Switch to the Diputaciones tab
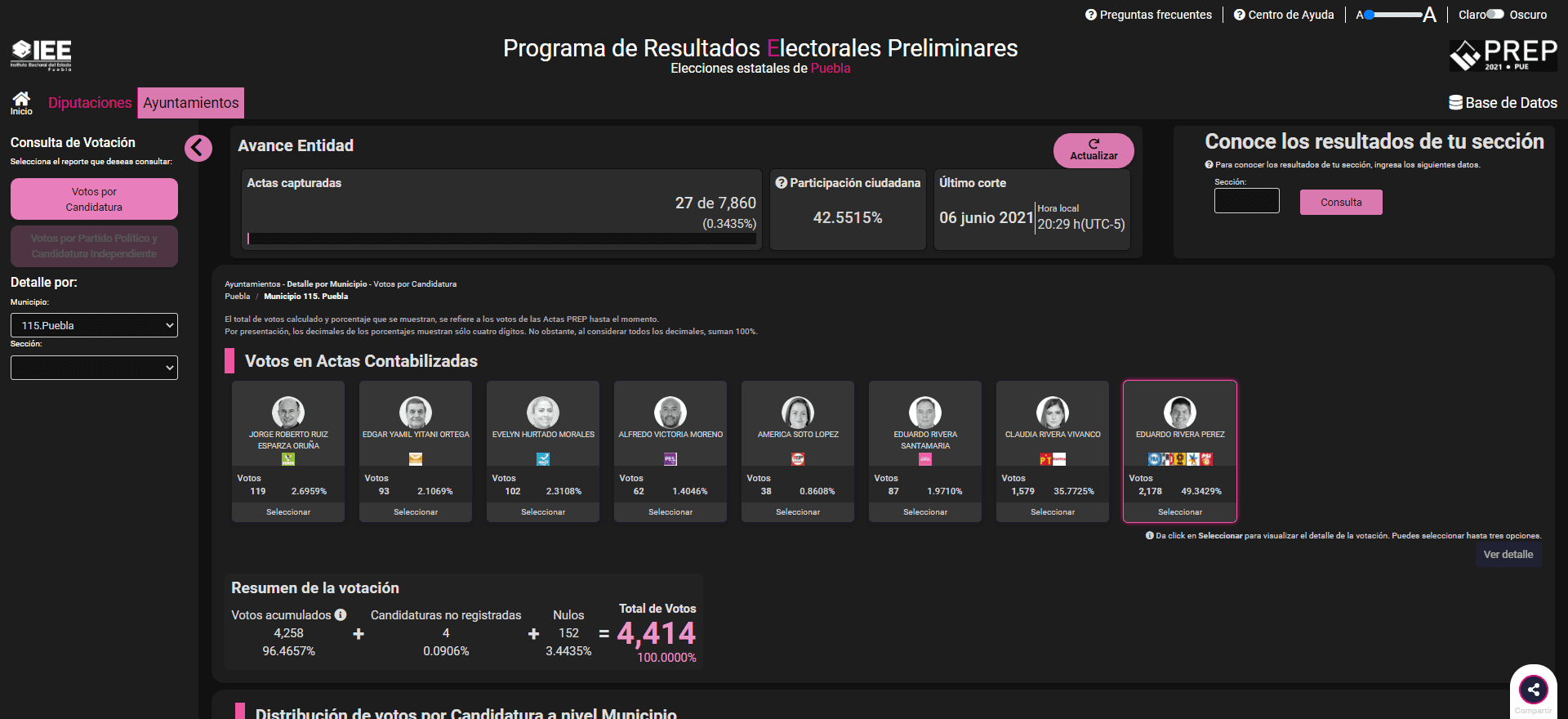The height and width of the screenshot is (719, 1568). pos(90,103)
